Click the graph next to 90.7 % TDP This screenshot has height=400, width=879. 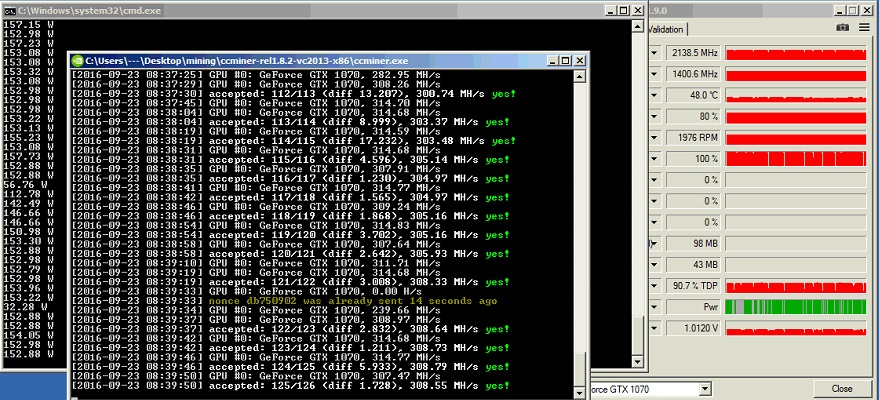pyautogui.click(x=795, y=286)
